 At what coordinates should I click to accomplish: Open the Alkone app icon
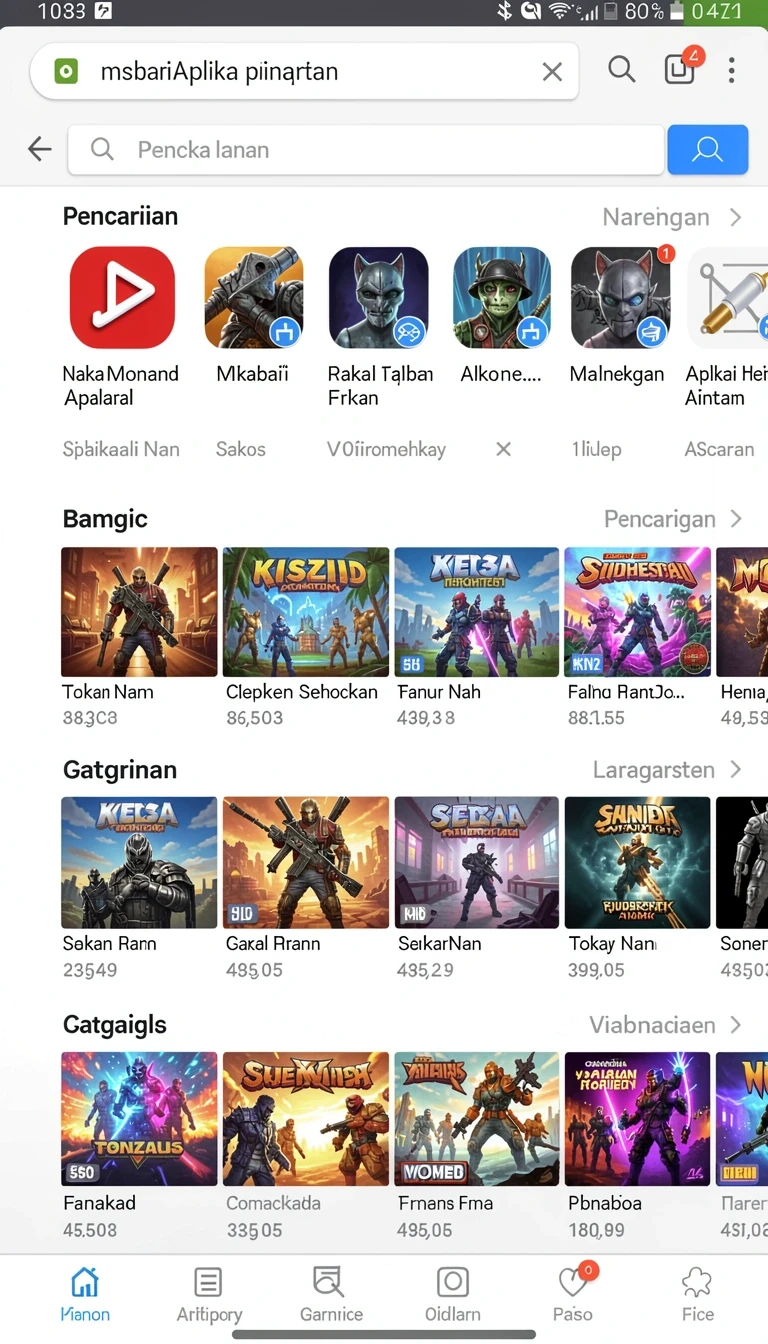pyautogui.click(x=502, y=297)
